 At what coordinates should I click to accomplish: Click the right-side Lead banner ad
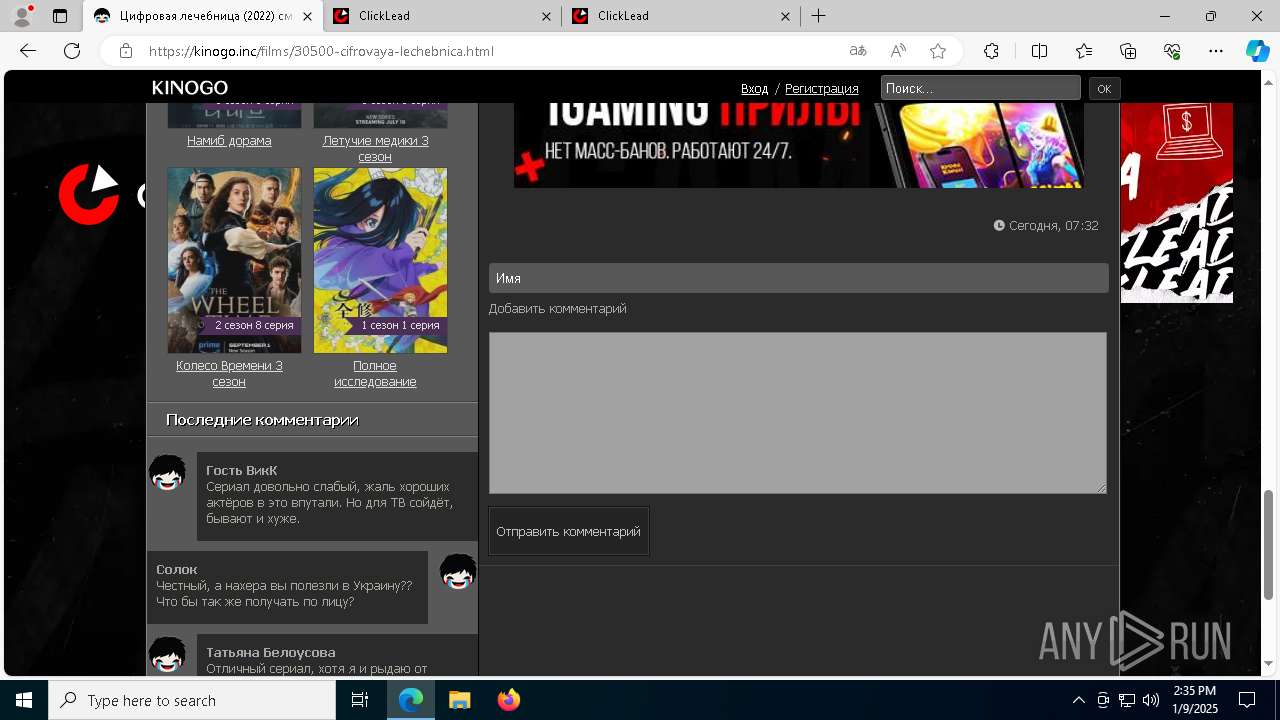coord(1177,203)
